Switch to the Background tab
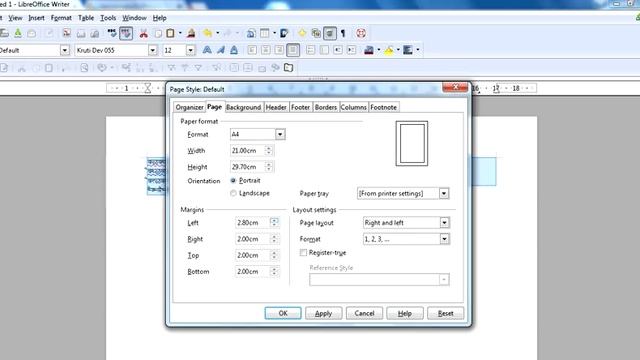The width and height of the screenshot is (640, 360). (243, 107)
